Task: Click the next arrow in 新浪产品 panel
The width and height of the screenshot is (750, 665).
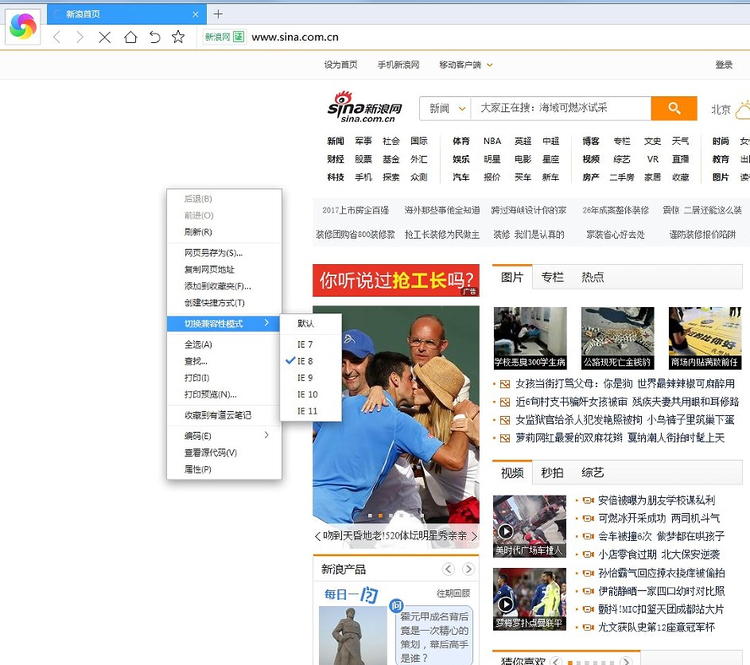Action: click(467, 569)
